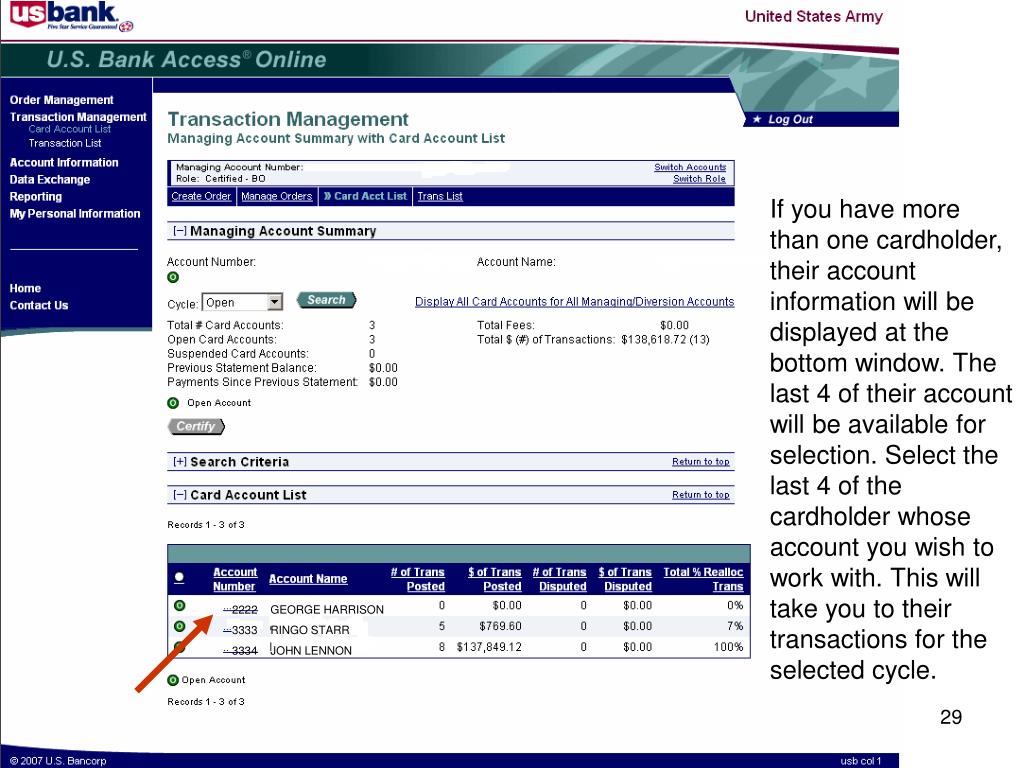Collapse the Card Account List section

point(180,495)
